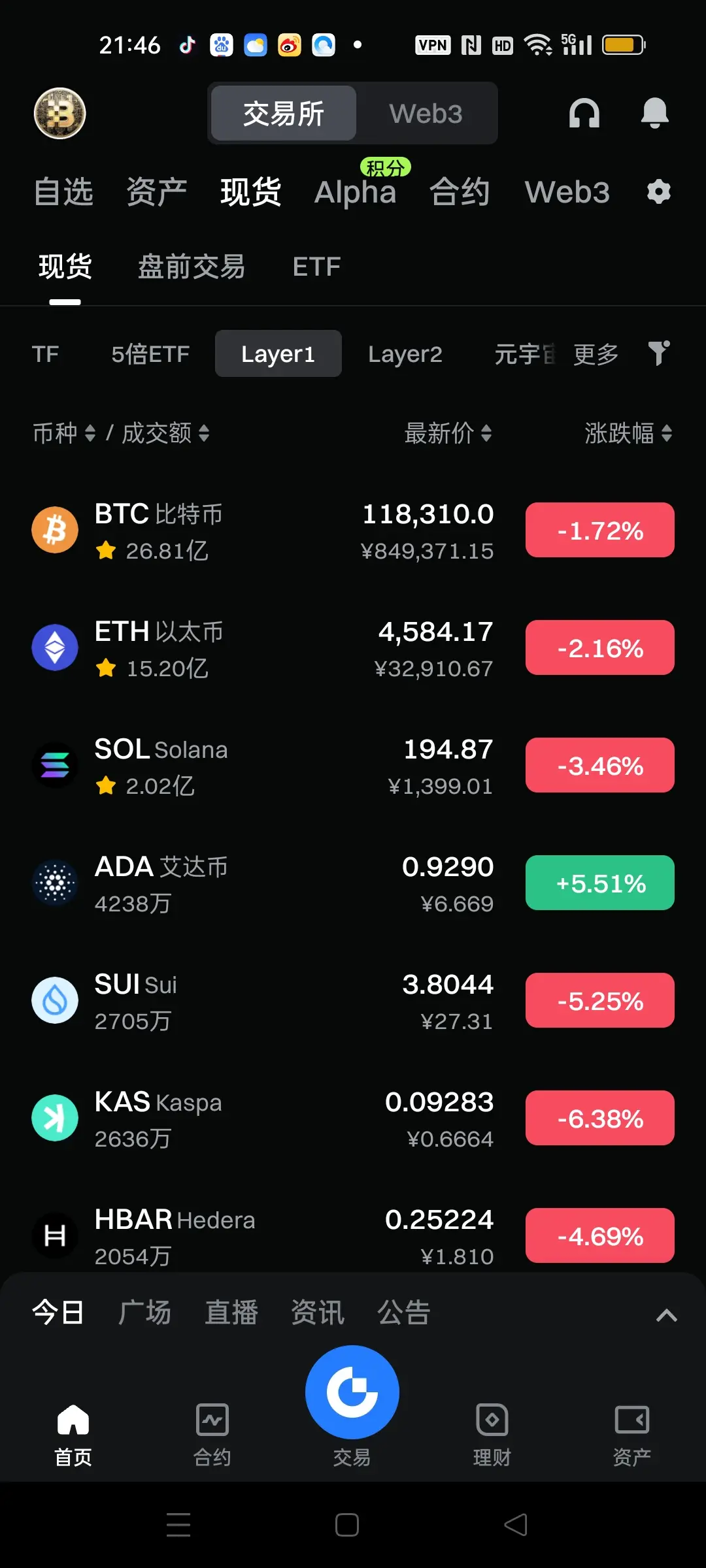Open the ETH 以太币 market row
706x1568 pixels.
[x=353, y=647]
